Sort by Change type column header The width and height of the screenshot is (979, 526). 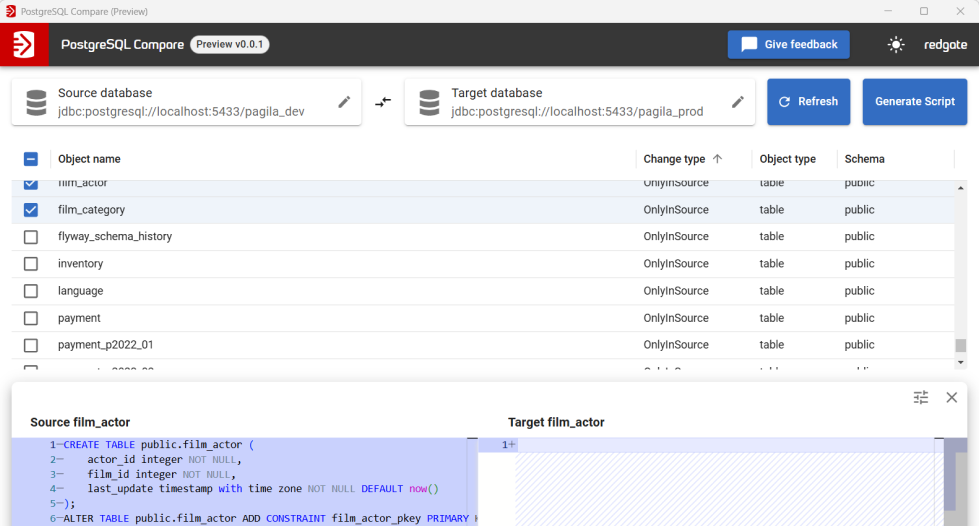[674, 159]
